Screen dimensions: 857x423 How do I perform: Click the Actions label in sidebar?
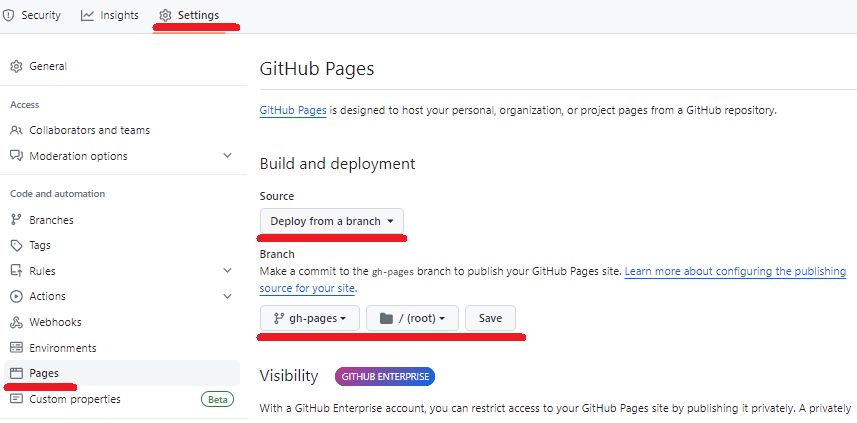pyautogui.click(x=48, y=296)
